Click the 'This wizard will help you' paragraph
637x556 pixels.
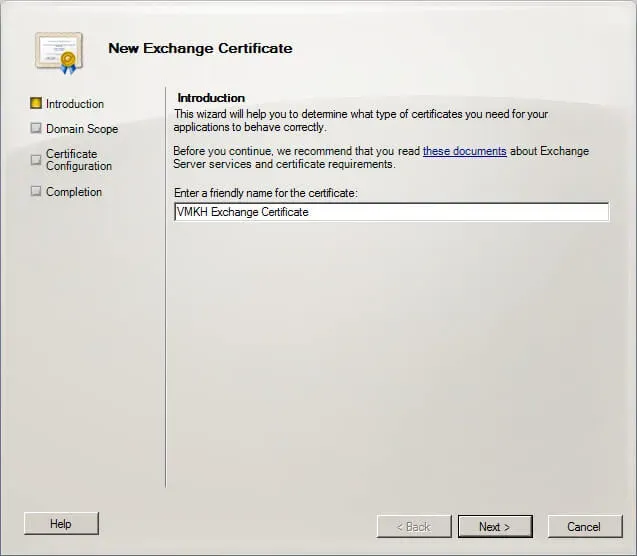tap(361, 121)
